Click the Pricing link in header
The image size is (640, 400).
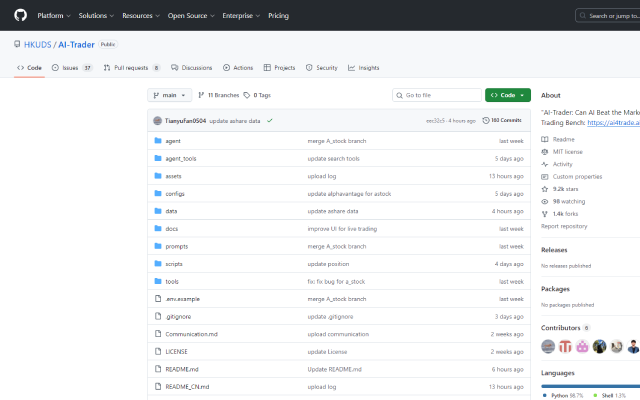pos(278,16)
